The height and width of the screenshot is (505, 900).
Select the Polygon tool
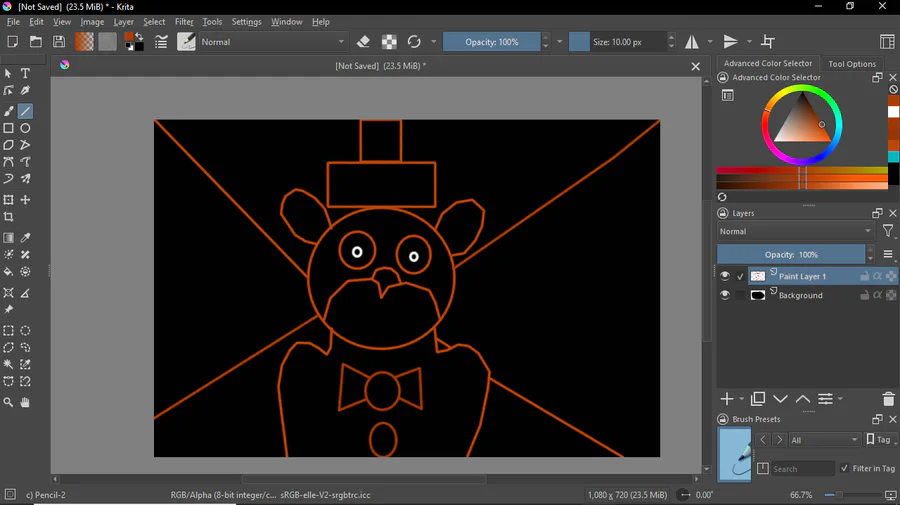pyautogui.click(x=9, y=145)
